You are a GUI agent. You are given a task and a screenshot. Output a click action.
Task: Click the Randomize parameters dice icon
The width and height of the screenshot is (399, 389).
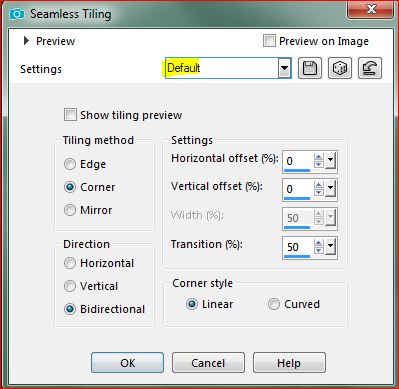click(340, 68)
